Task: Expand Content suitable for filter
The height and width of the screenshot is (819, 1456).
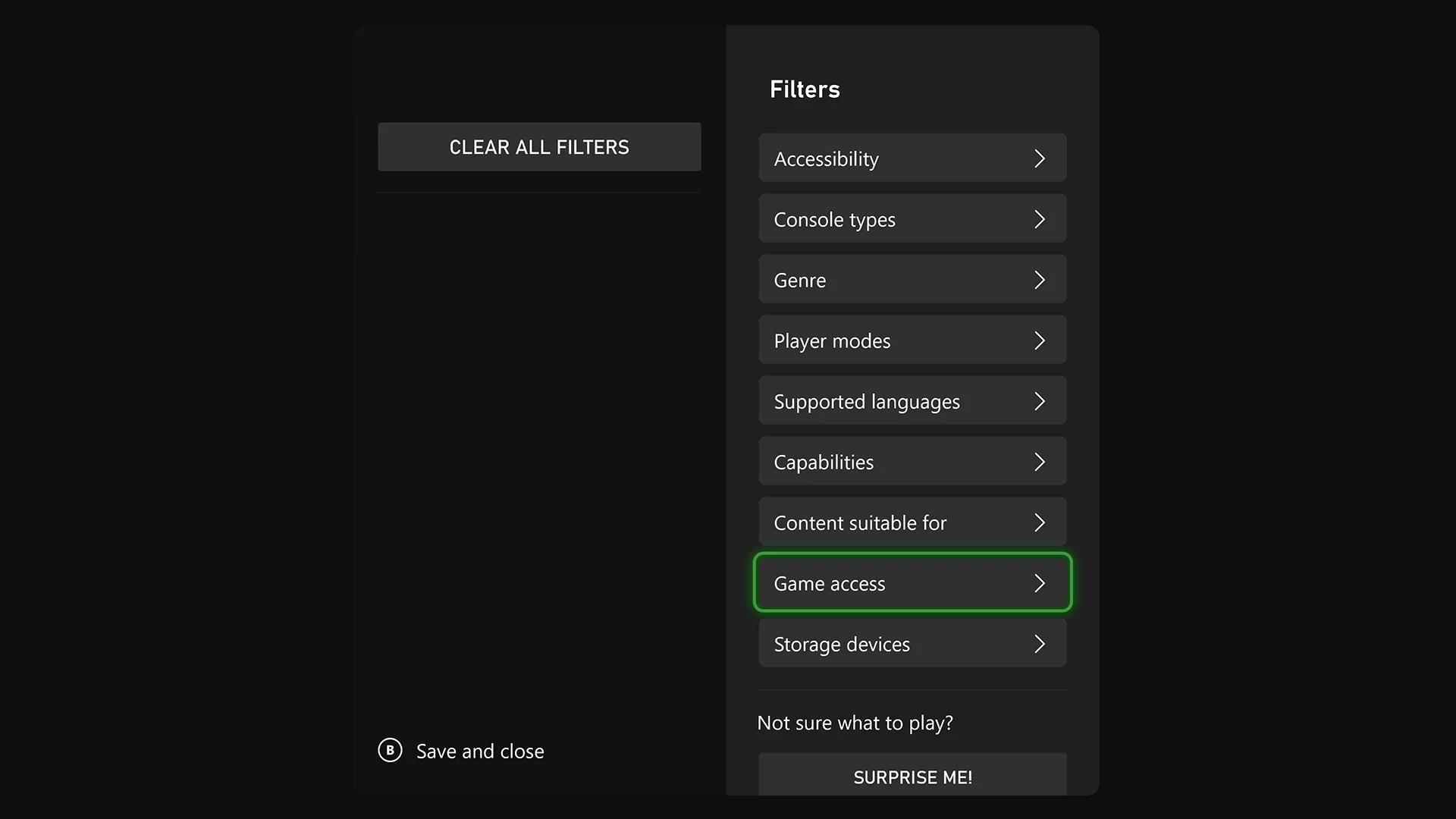Action: [912, 522]
